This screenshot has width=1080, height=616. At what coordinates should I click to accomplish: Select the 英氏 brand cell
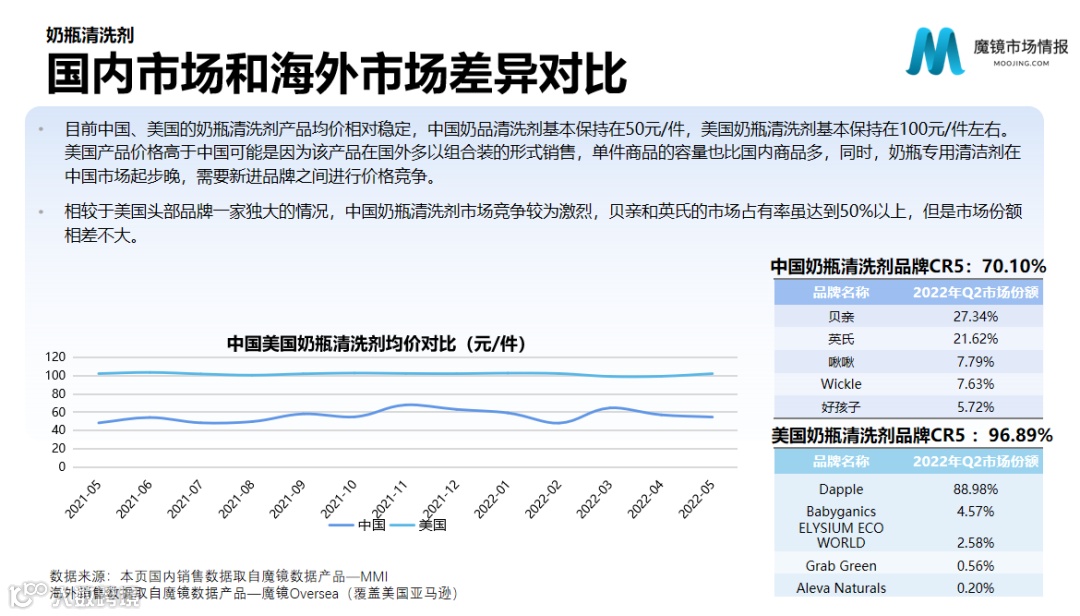841,339
